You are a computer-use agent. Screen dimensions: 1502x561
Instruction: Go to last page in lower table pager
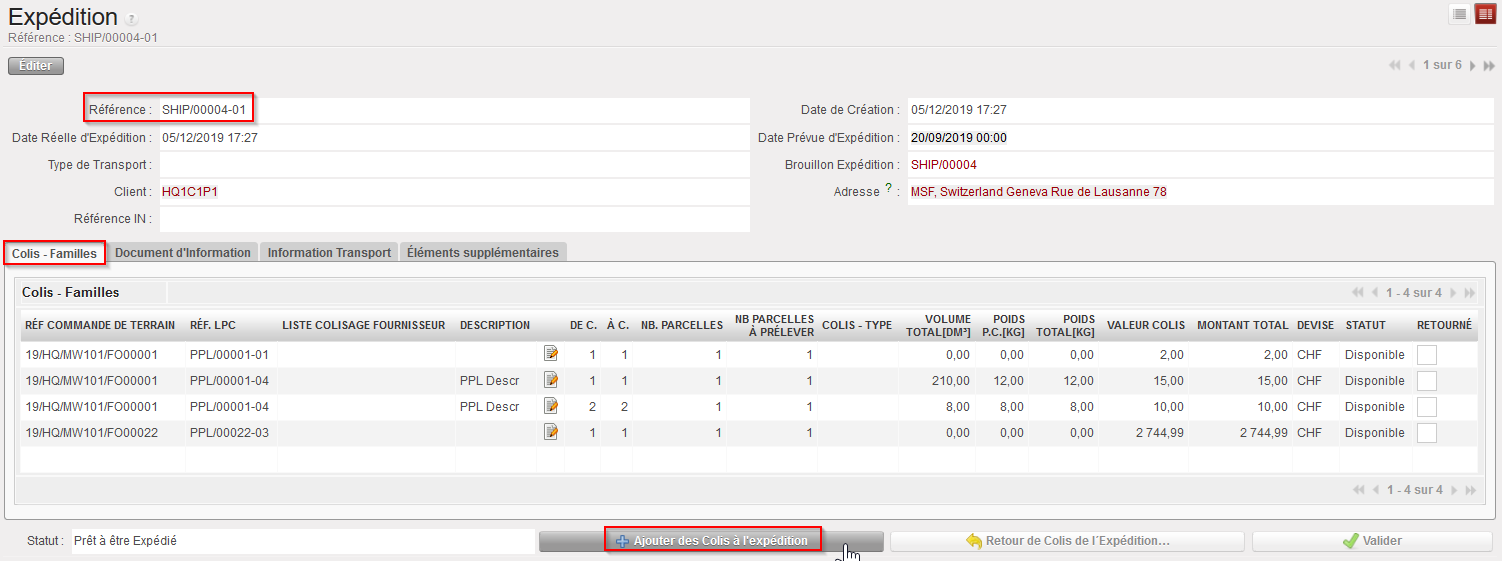click(x=1470, y=490)
